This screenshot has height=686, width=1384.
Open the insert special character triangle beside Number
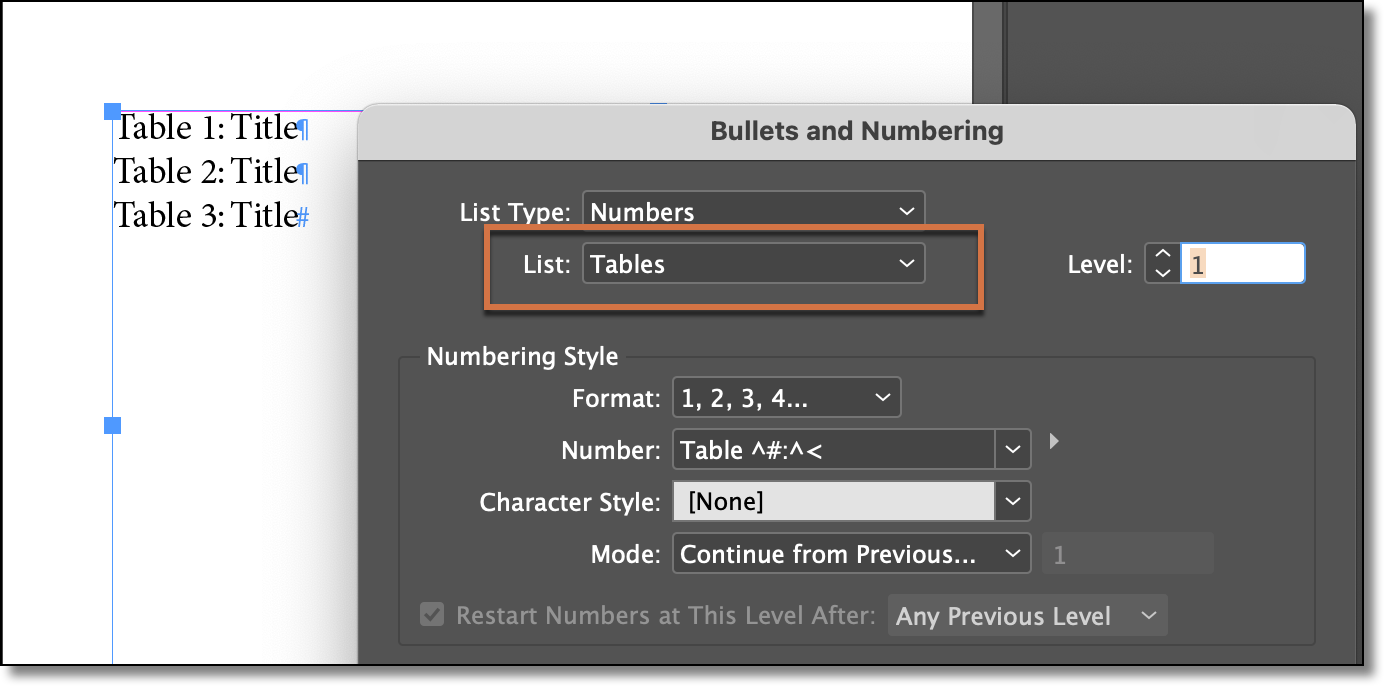tap(1054, 440)
